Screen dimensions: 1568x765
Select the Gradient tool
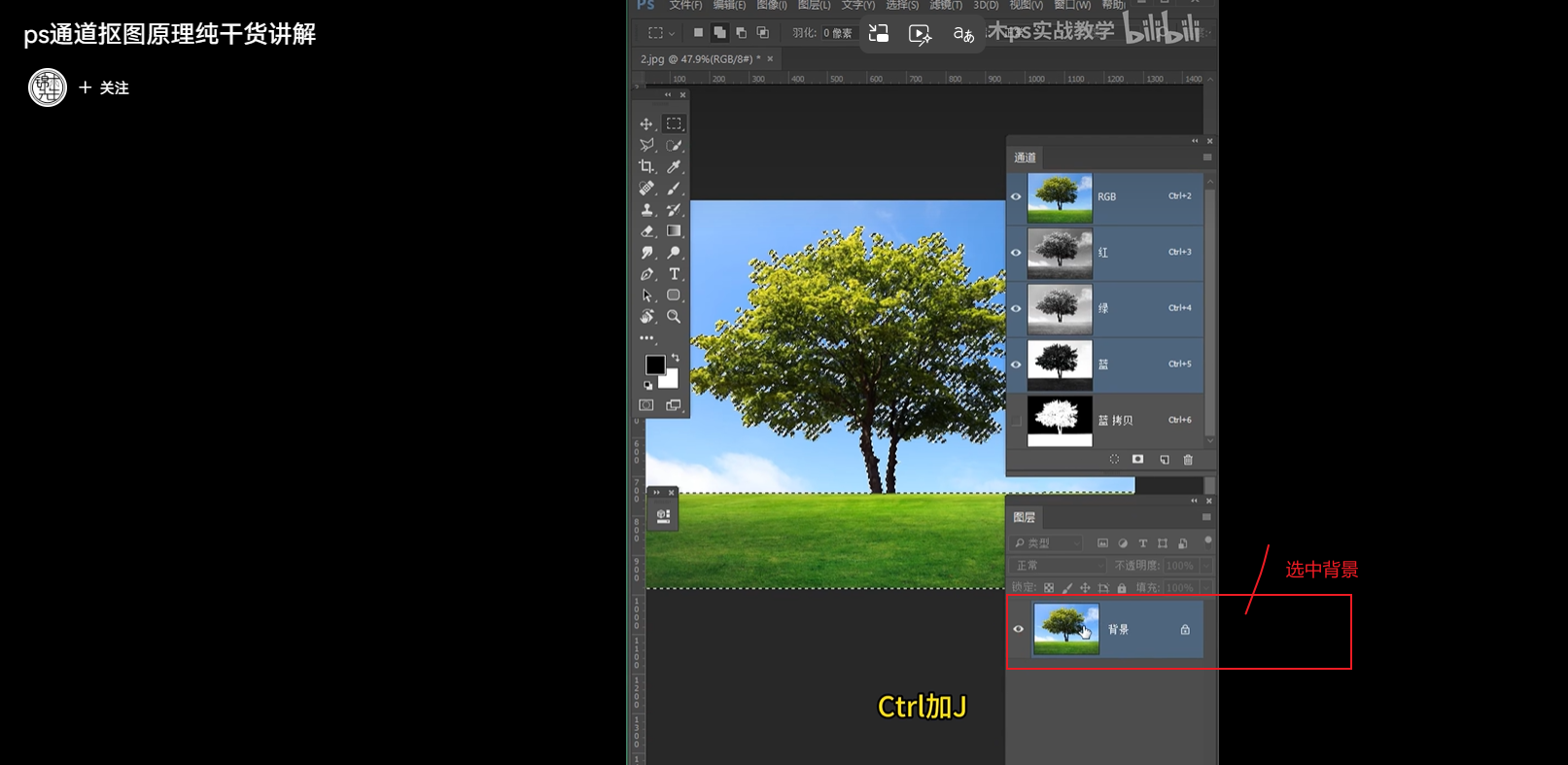point(674,231)
